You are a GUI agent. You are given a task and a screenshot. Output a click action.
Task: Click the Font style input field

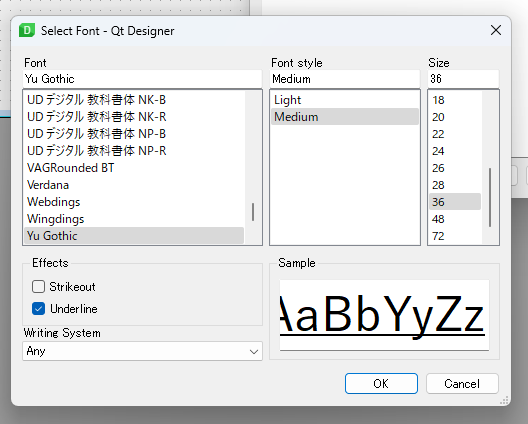click(345, 79)
